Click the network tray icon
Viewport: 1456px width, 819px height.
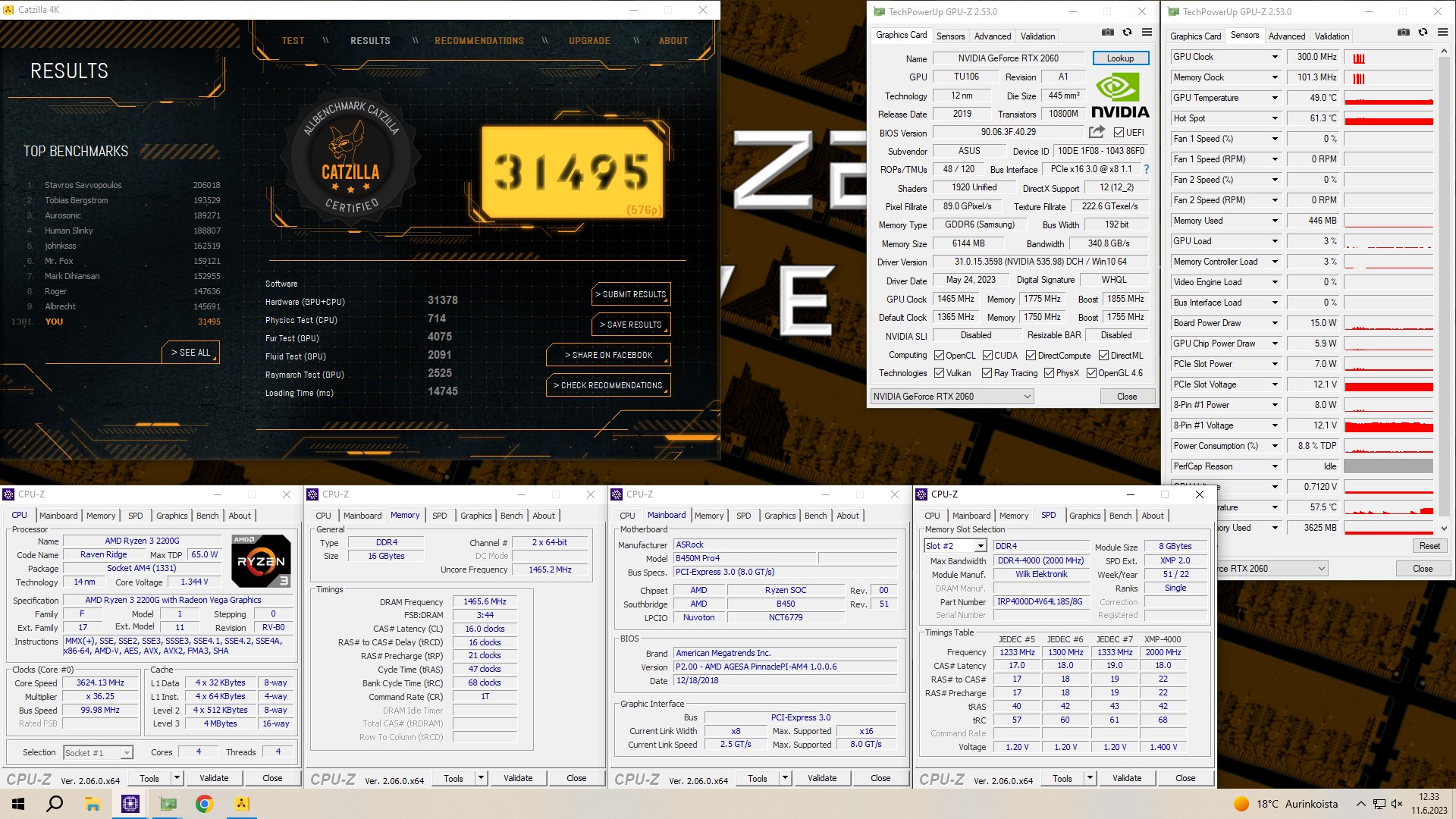tap(1379, 804)
